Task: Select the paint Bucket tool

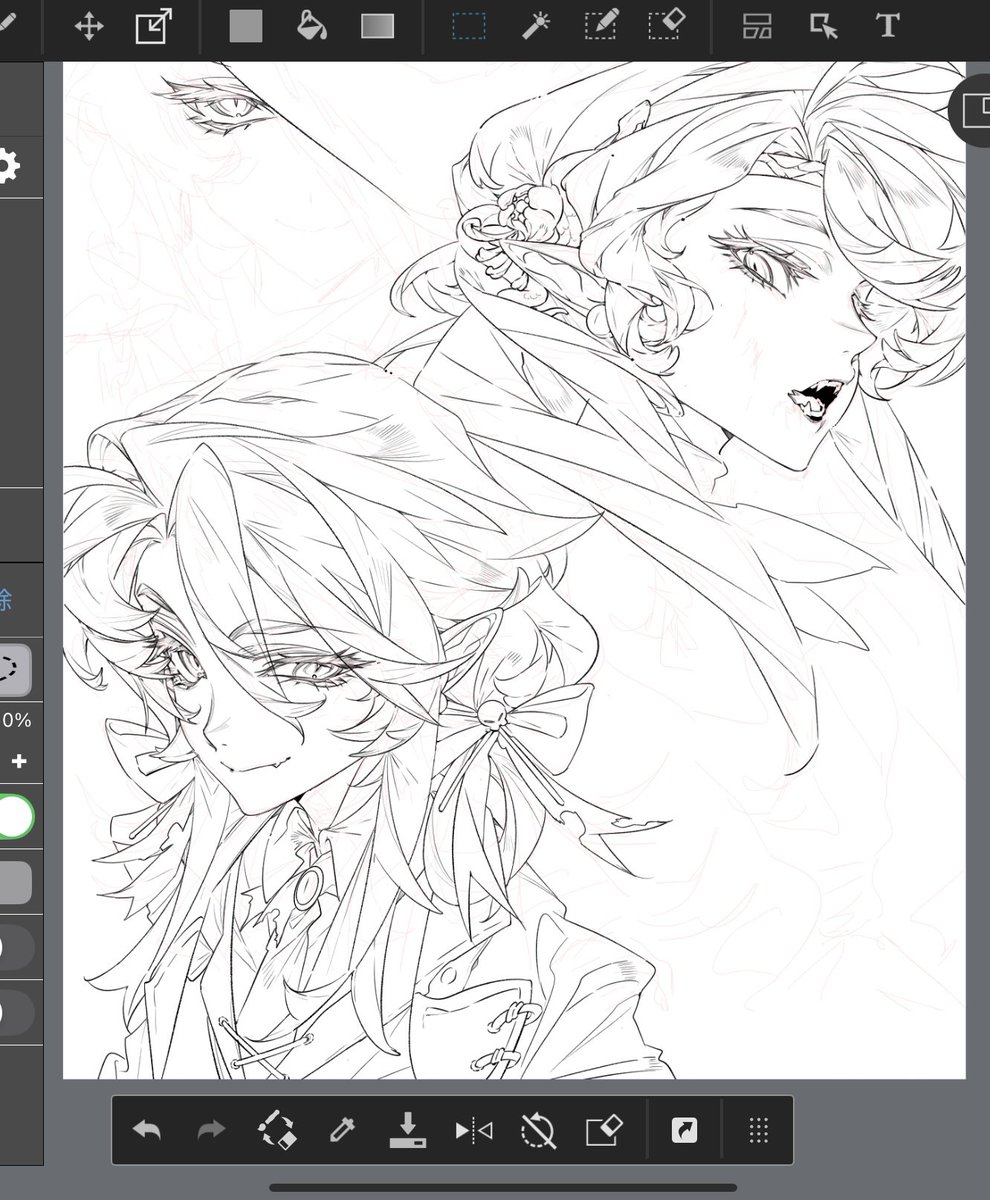Action: pos(312,26)
